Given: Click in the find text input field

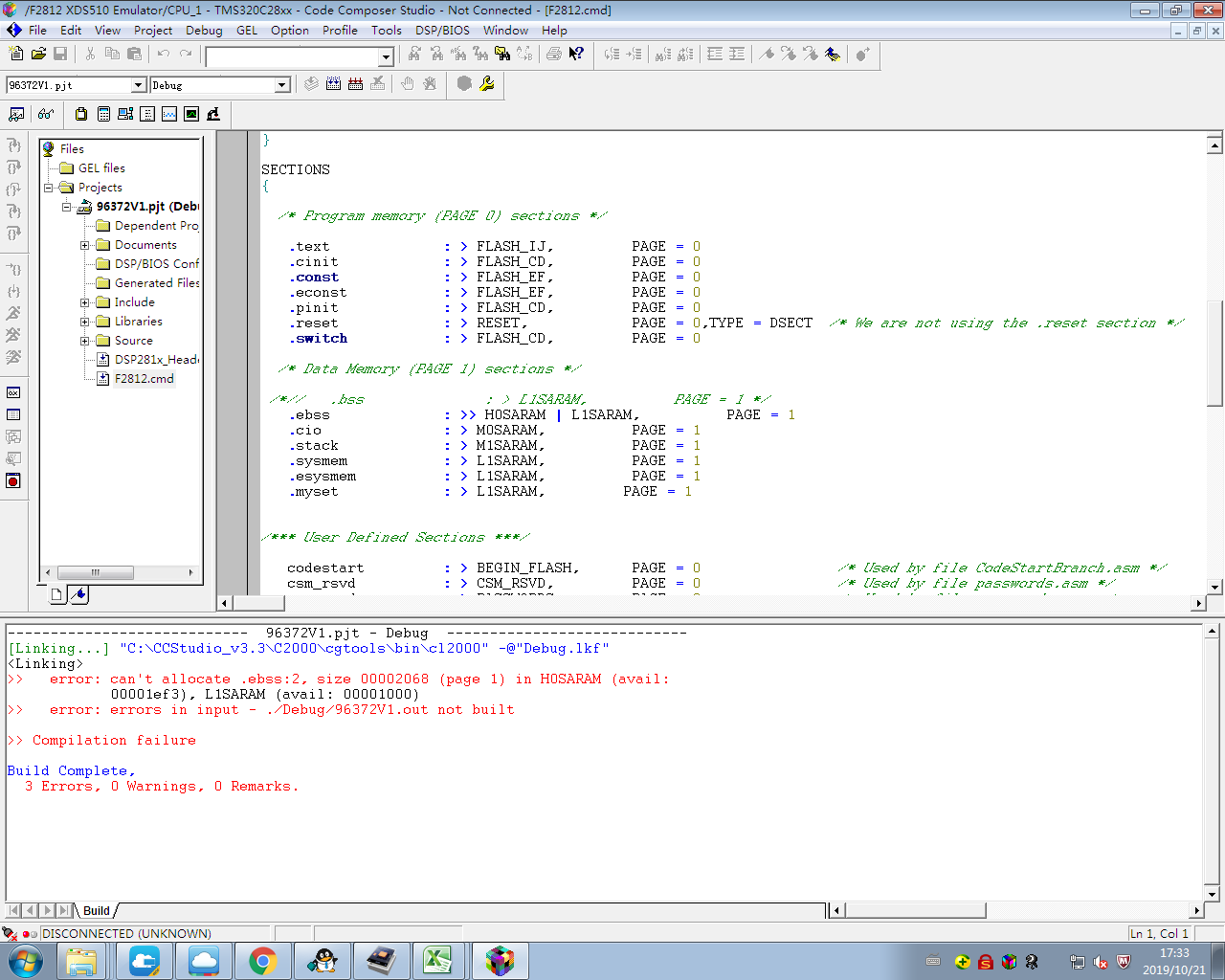Looking at the screenshot, I should point(292,57).
